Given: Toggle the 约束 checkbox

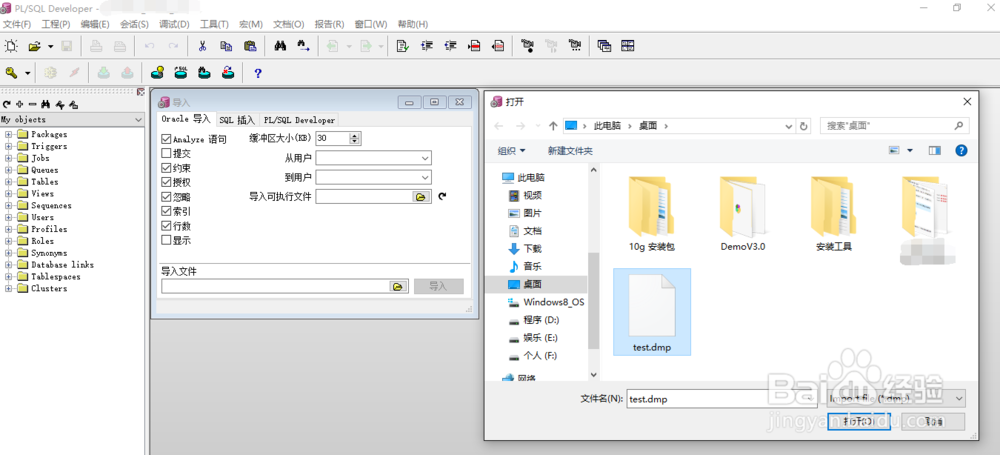Looking at the screenshot, I should point(166,168).
